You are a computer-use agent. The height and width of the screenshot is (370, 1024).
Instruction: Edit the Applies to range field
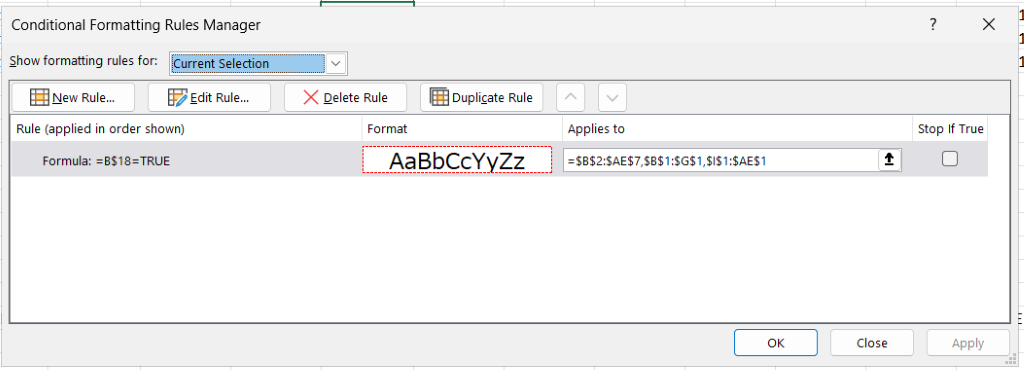[721, 160]
